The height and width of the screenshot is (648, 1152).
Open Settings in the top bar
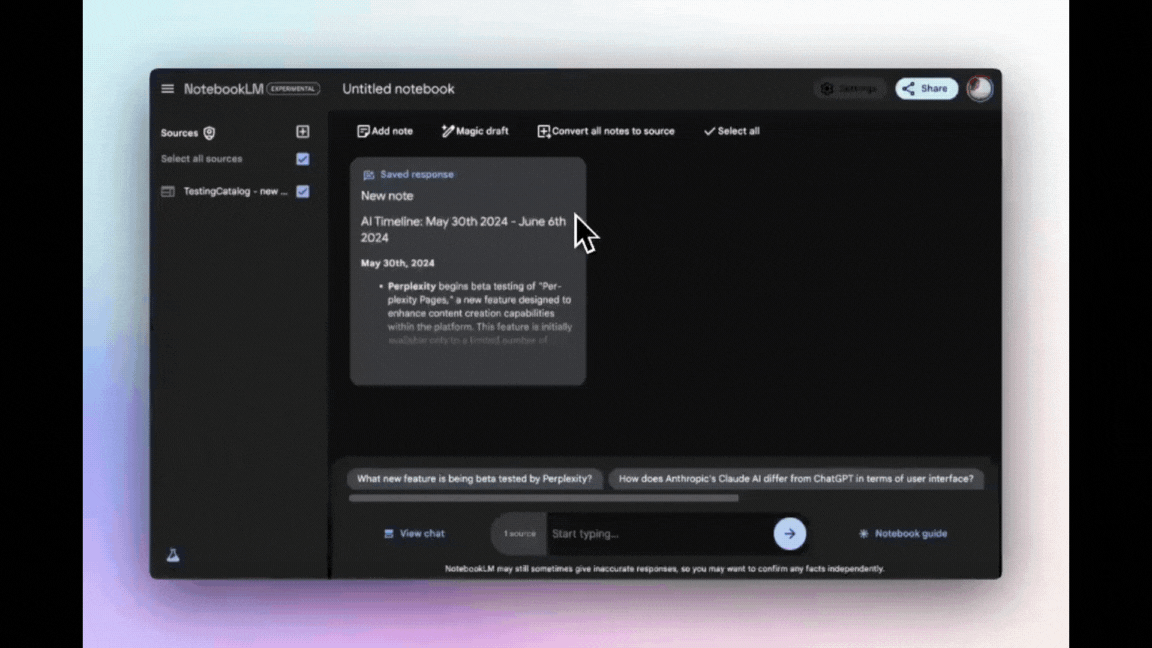(x=849, y=89)
